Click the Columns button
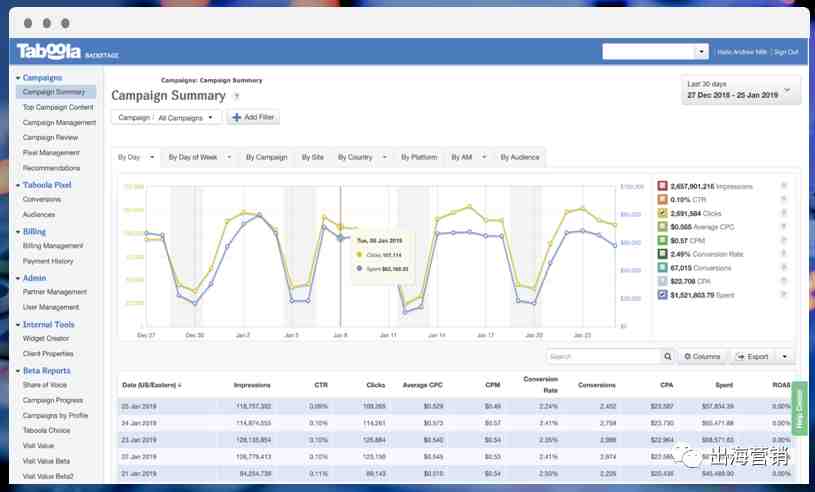The image size is (815, 492). (x=703, y=356)
